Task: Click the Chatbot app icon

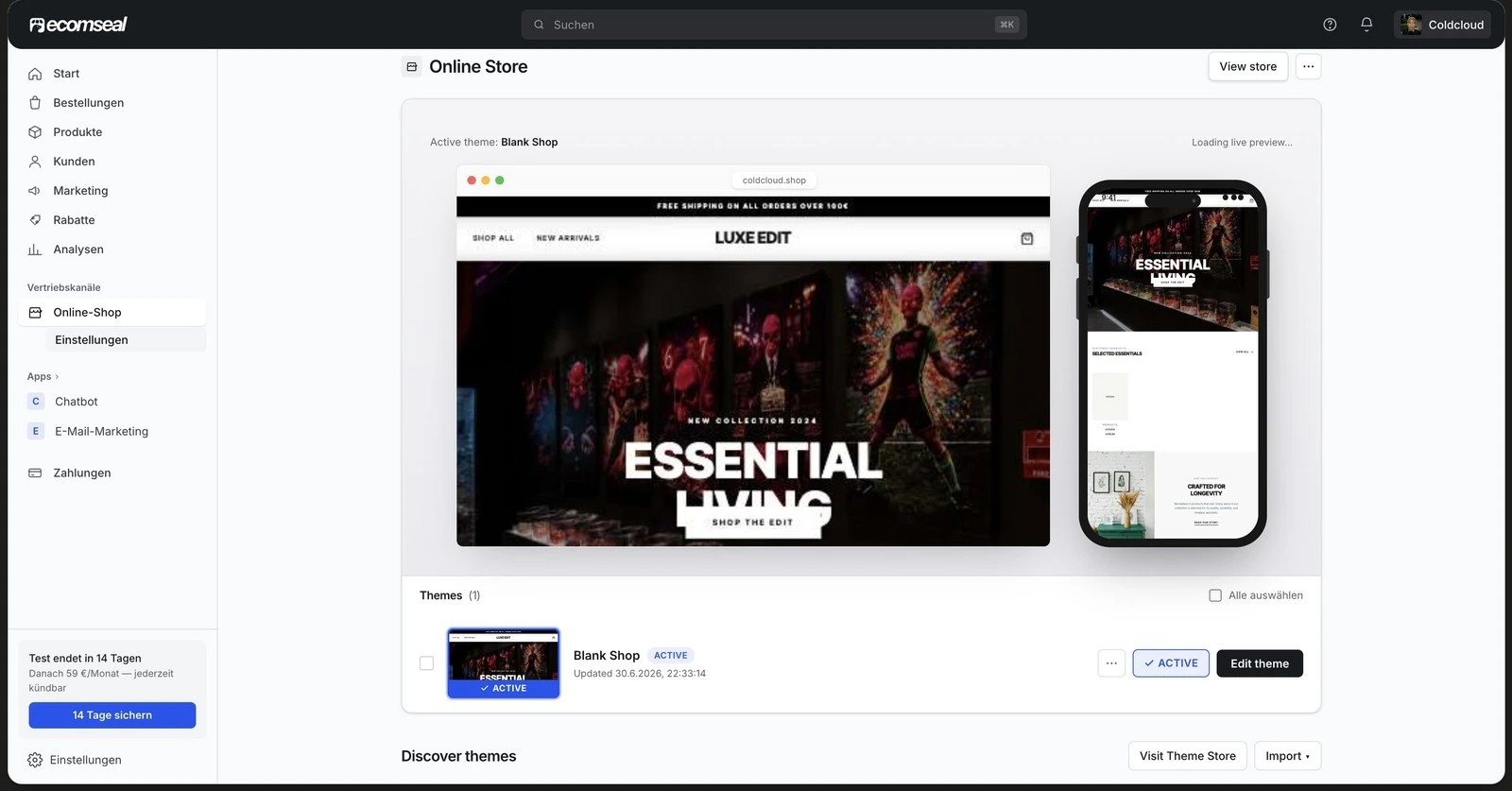Action: coord(36,402)
